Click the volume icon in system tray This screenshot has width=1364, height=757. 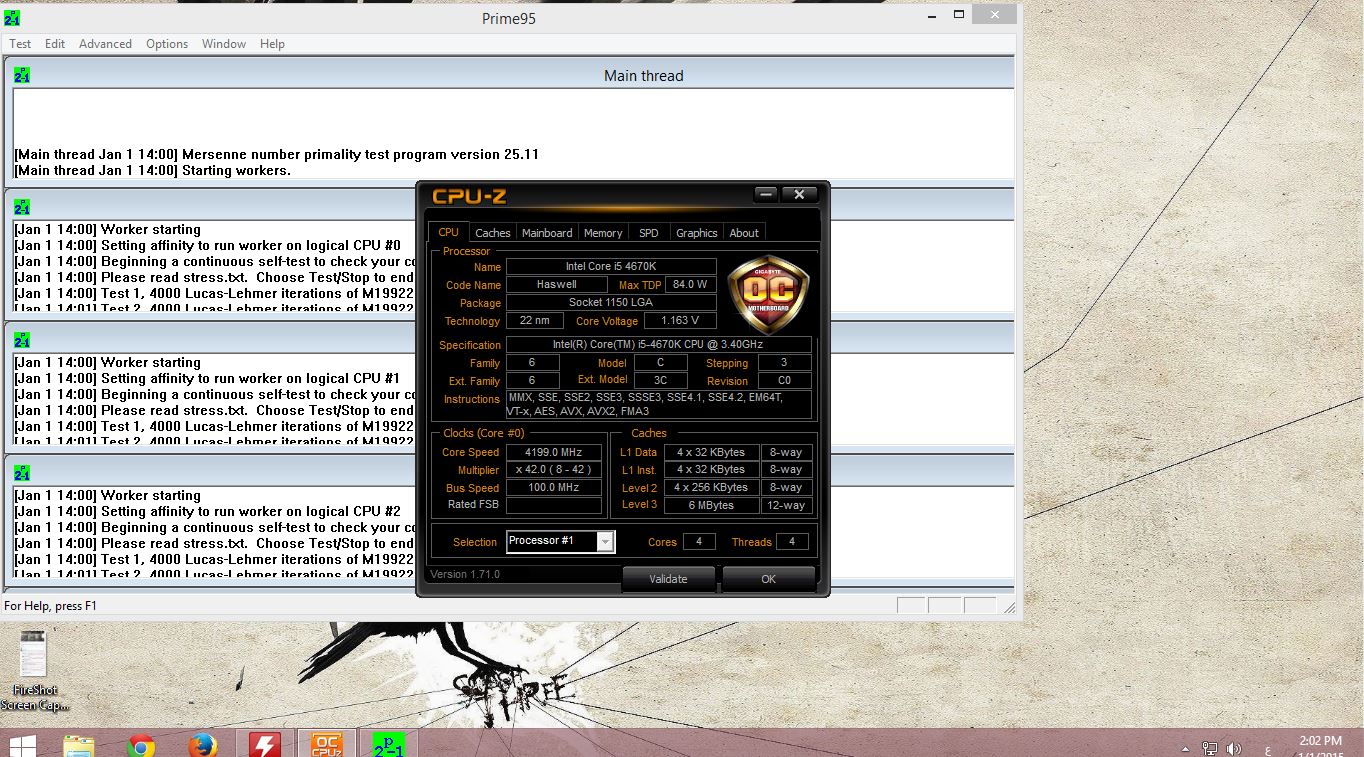(1234, 748)
